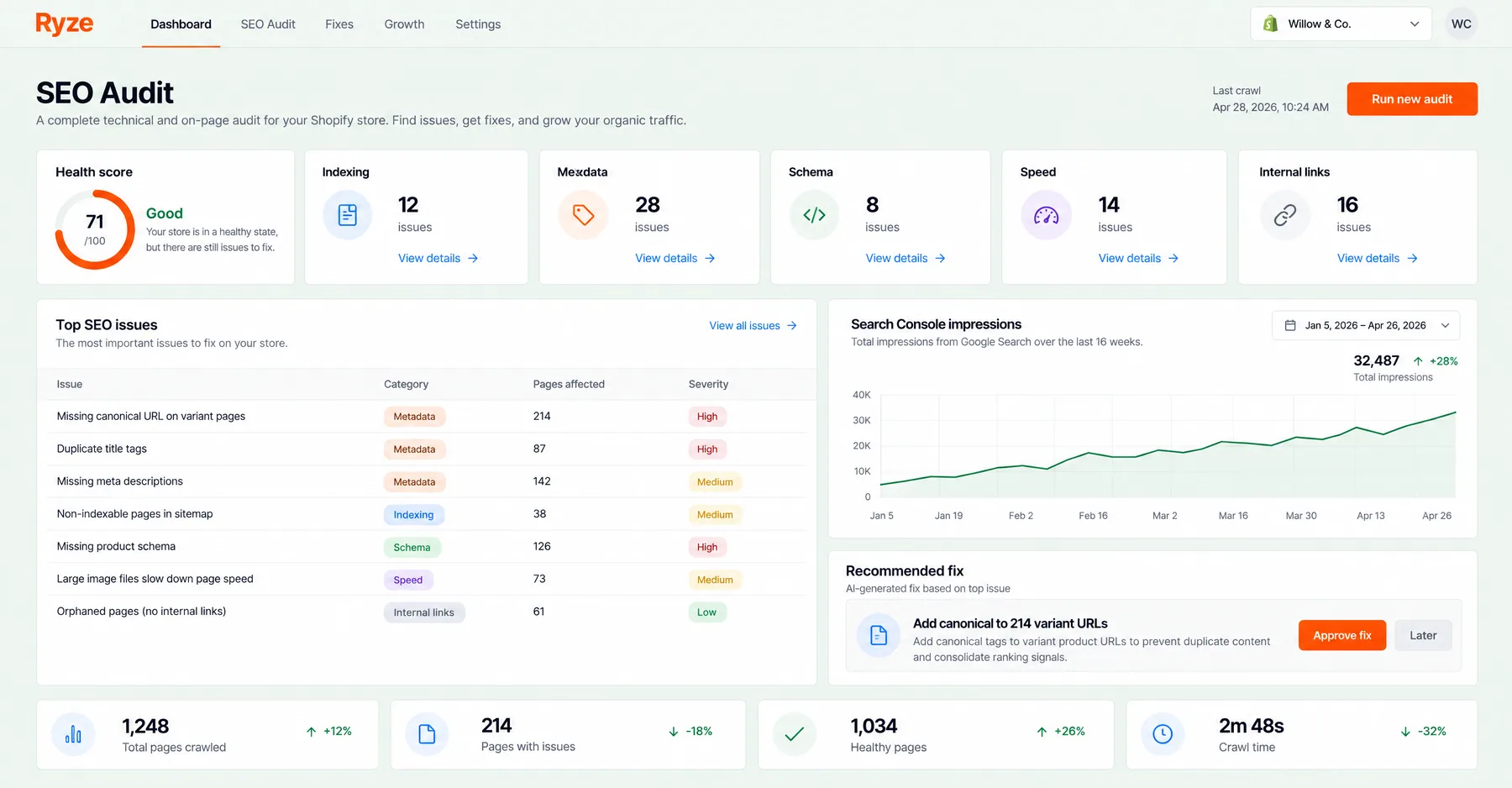Click the Severity column header
The height and width of the screenshot is (788, 1512).
pyautogui.click(x=708, y=384)
